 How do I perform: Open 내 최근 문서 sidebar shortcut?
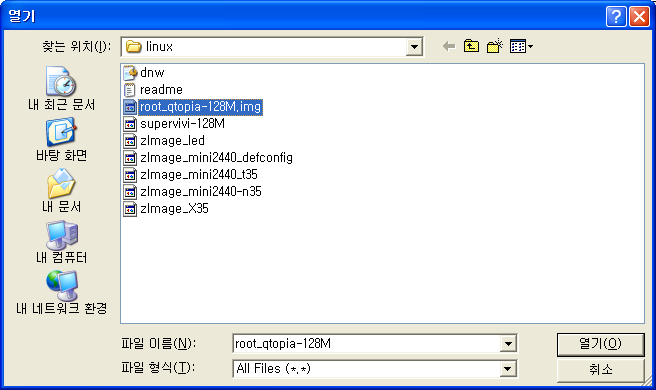coord(61,88)
